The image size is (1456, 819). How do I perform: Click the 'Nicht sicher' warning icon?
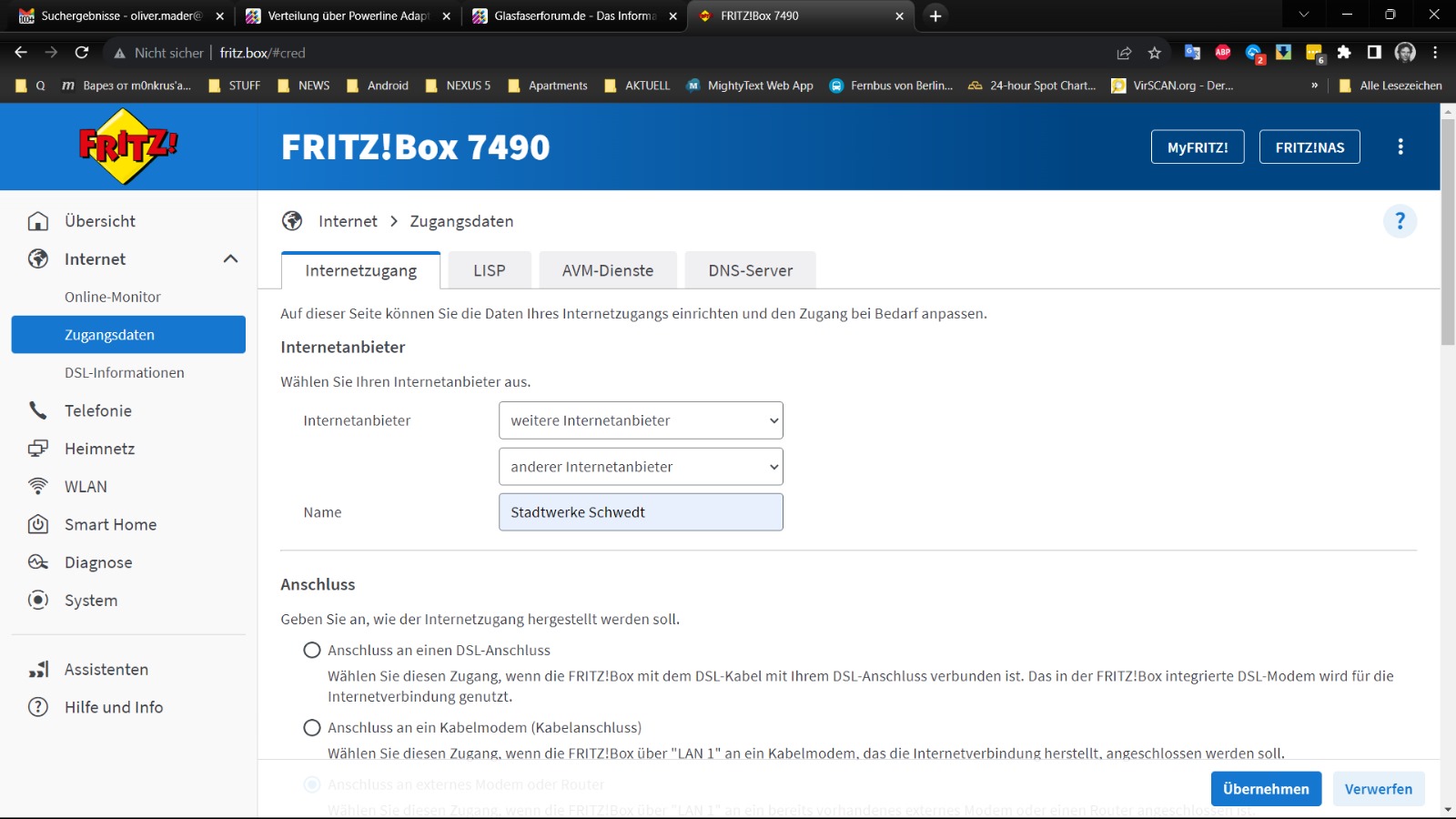(119, 53)
